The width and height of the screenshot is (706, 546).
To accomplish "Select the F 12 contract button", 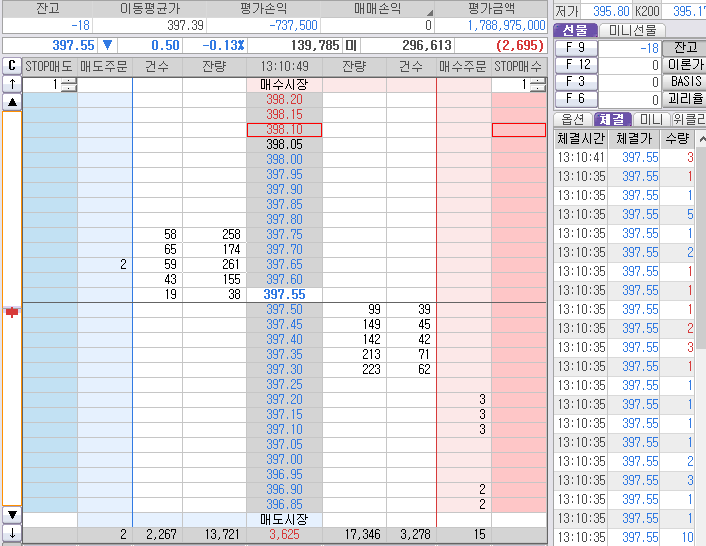I will coord(576,65).
